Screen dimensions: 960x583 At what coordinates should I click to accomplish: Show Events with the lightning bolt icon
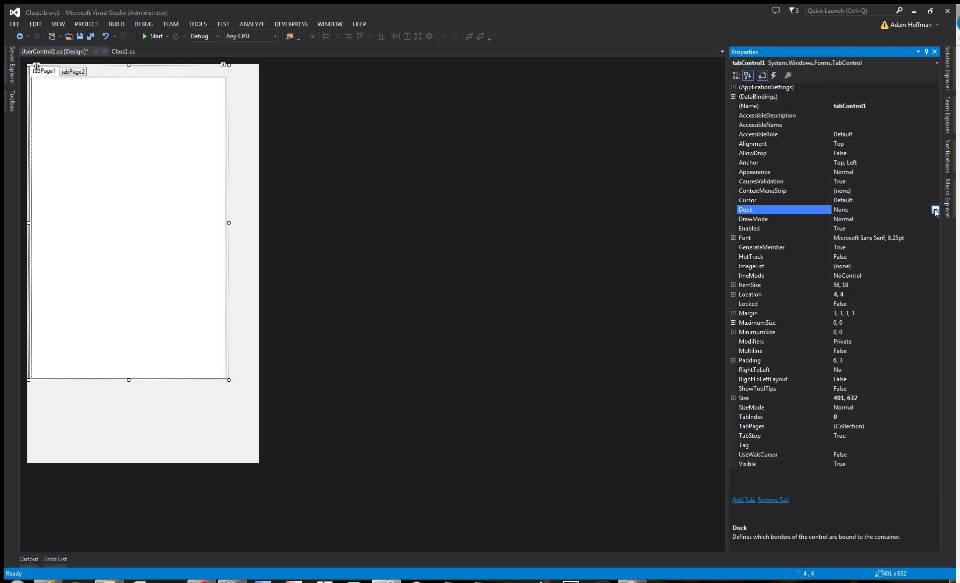[x=774, y=75]
